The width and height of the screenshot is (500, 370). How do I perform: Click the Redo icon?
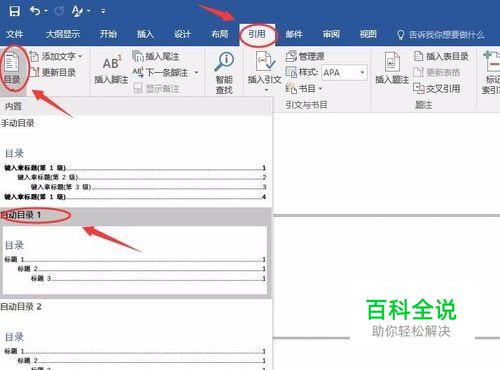click(59, 11)
